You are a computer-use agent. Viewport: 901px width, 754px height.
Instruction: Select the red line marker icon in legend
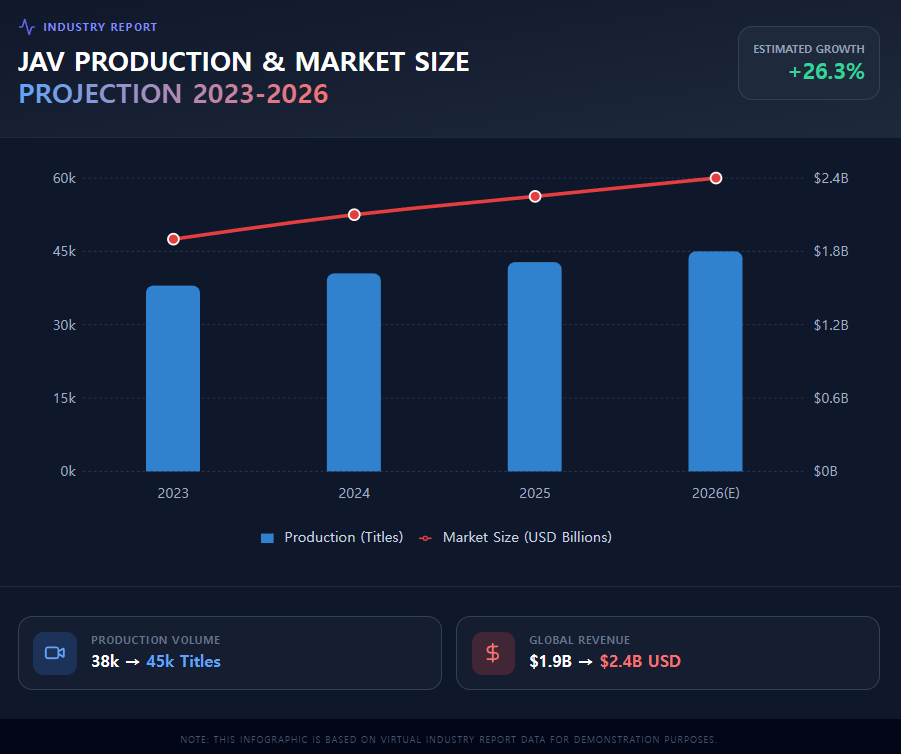(x=424, y=537)
